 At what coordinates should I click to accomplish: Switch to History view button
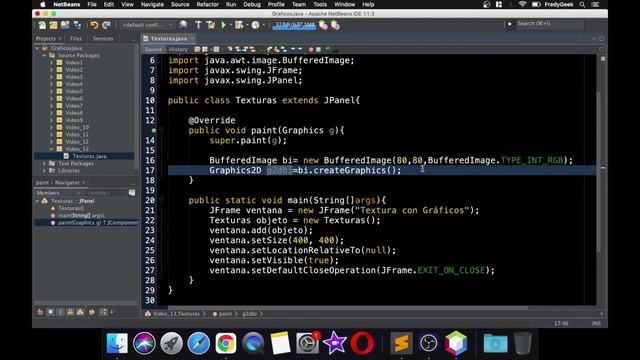tap(178, 49)
